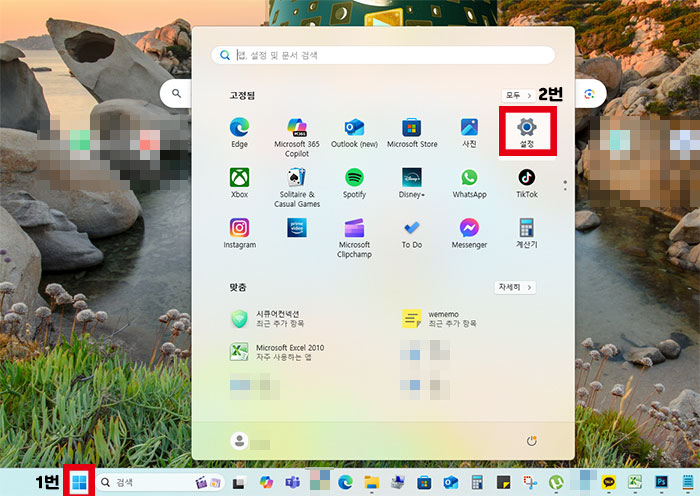Open Sticky Notes on the taskbar
Viewport: 700px width, 496px height.
point(503,482)
